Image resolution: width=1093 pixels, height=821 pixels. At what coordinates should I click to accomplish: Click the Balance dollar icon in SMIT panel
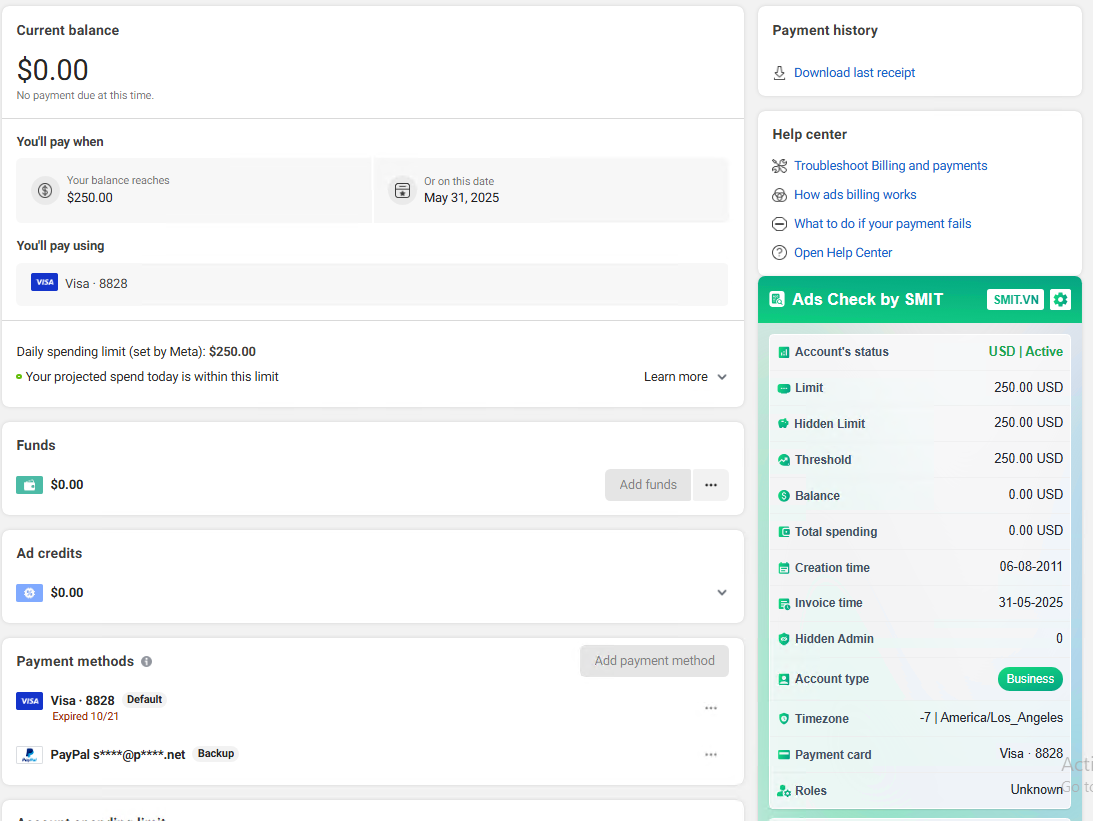point(784,496)
